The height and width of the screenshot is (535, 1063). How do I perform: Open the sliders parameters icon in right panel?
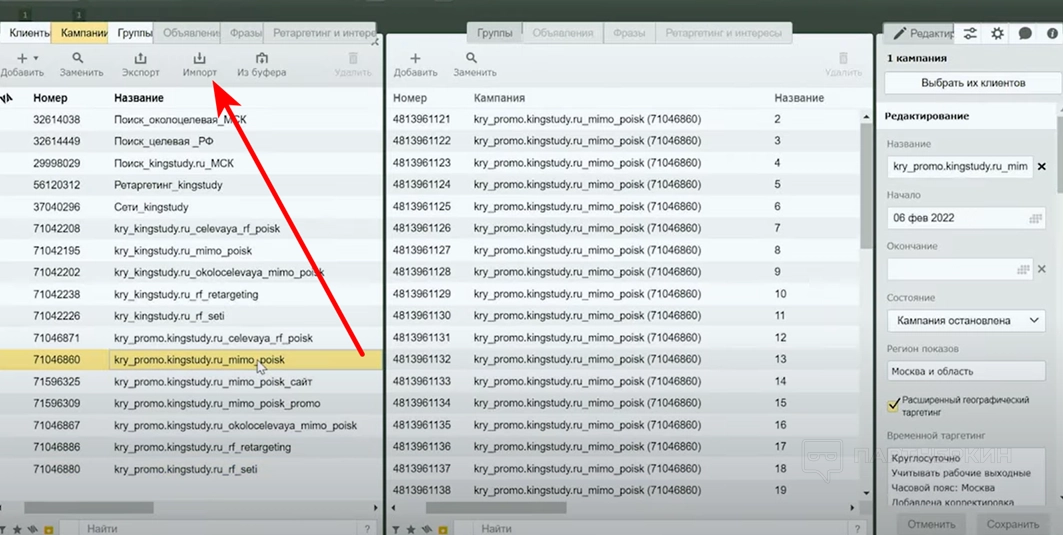tap(971, 33)
